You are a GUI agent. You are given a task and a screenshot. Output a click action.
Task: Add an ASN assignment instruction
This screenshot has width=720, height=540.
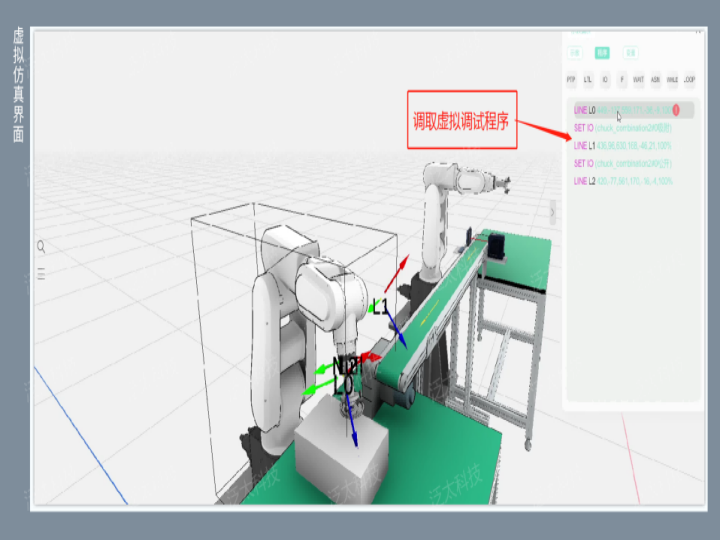tap(655, 78)
